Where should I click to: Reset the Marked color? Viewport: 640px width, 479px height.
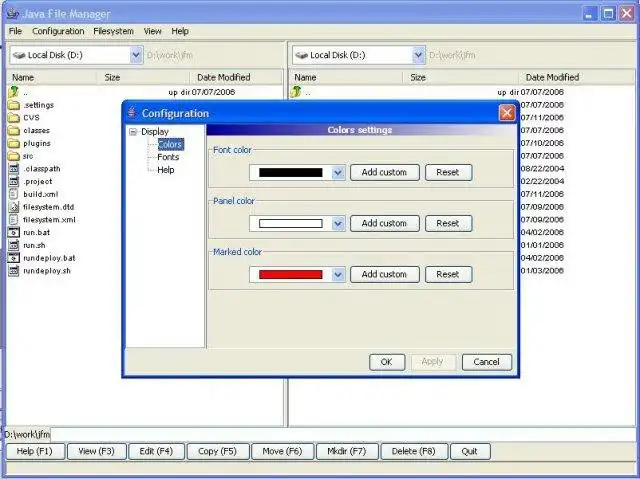tap(448, 275)
